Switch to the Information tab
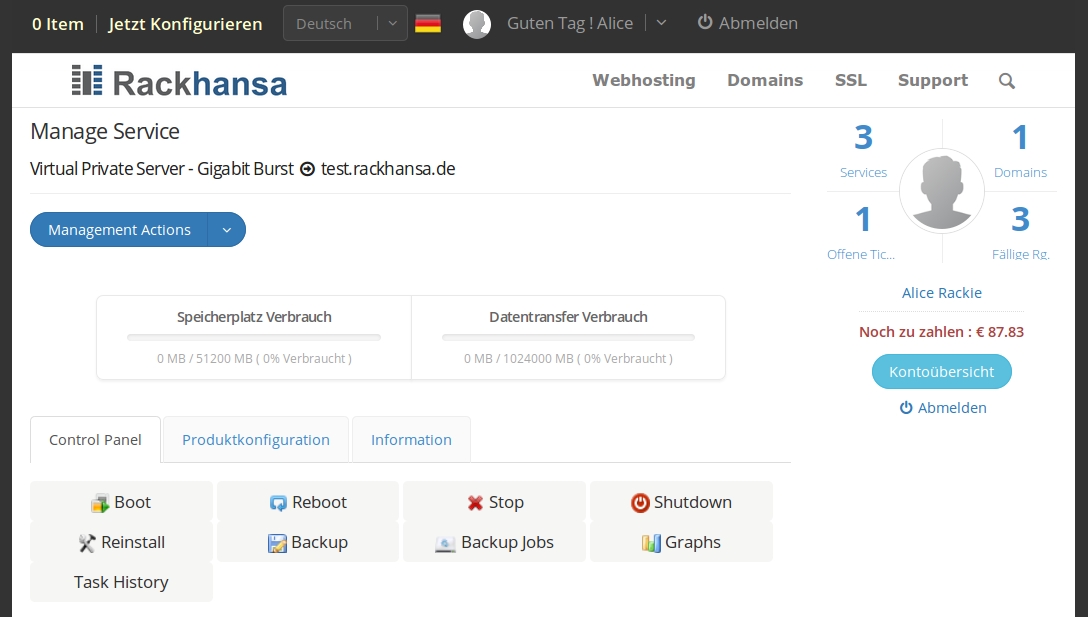 pyautogui.click(x=411, y=440)
